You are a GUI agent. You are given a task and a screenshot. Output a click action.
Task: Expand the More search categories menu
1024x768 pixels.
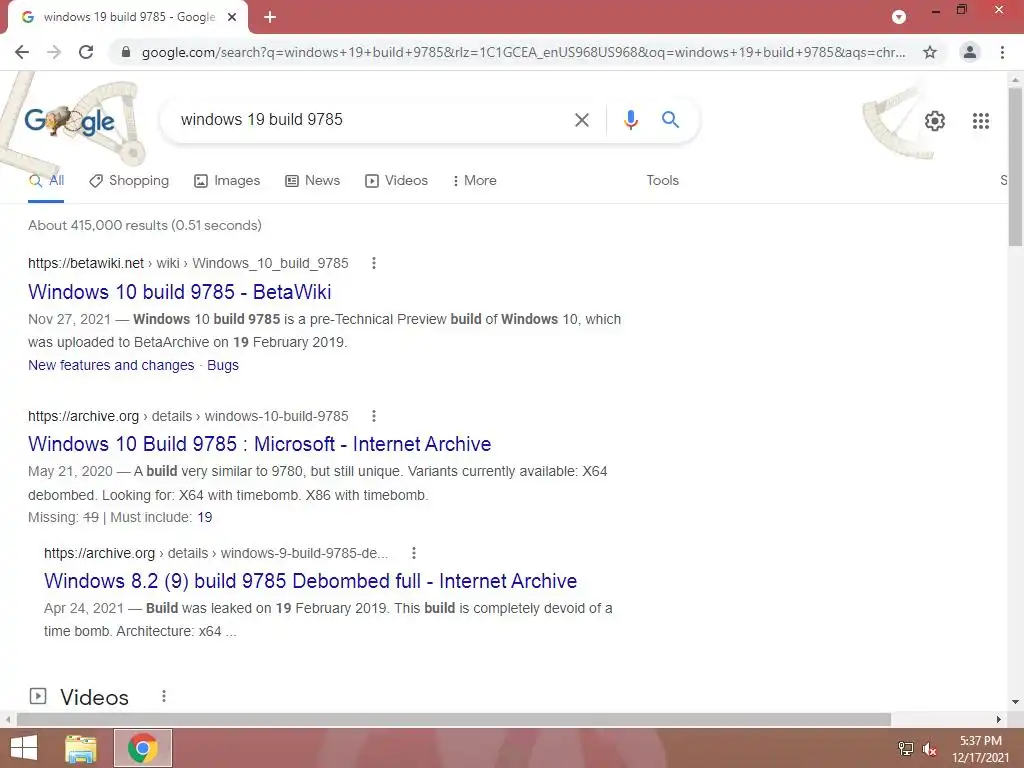click(475, 181)
